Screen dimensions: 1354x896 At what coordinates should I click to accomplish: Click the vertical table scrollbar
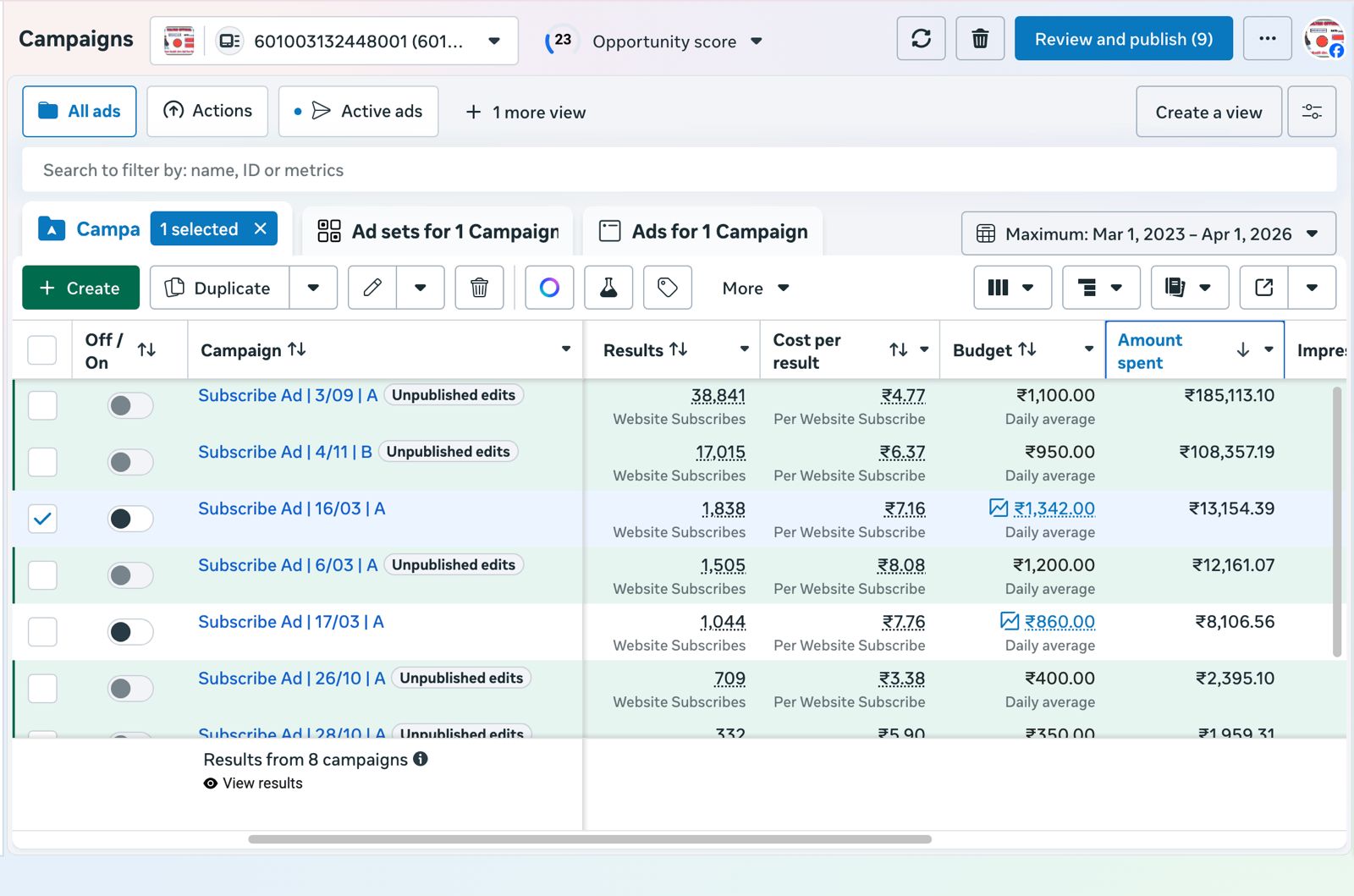click(1337, 521)
